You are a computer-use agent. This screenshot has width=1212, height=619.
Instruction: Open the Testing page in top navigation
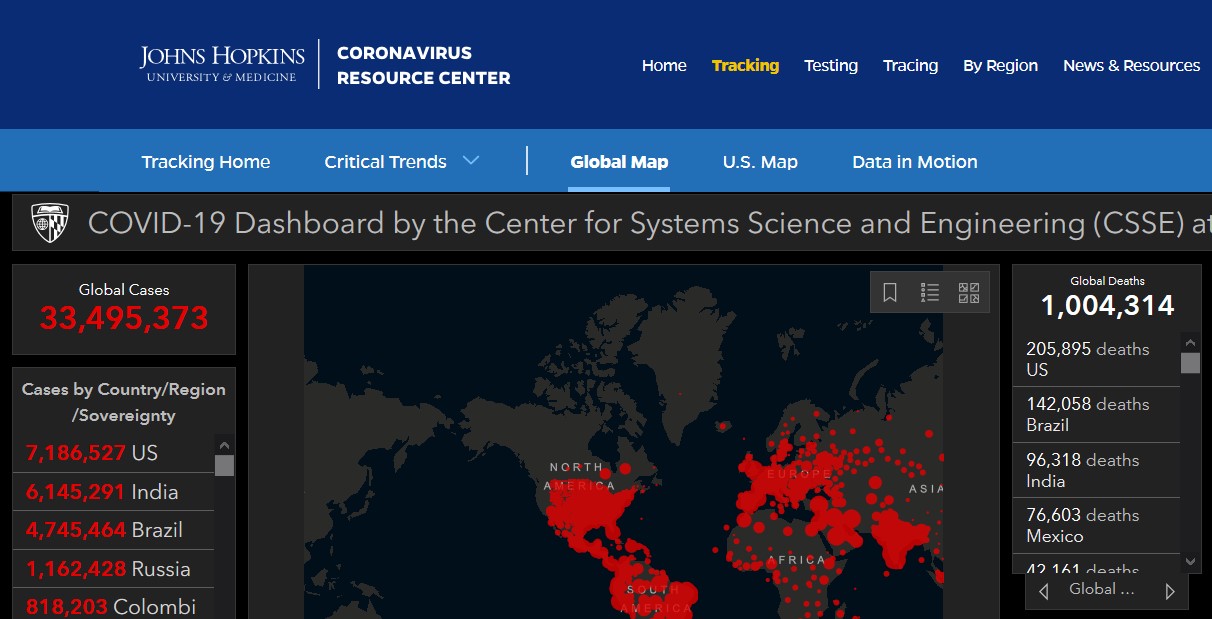click(x=831, y=65)
